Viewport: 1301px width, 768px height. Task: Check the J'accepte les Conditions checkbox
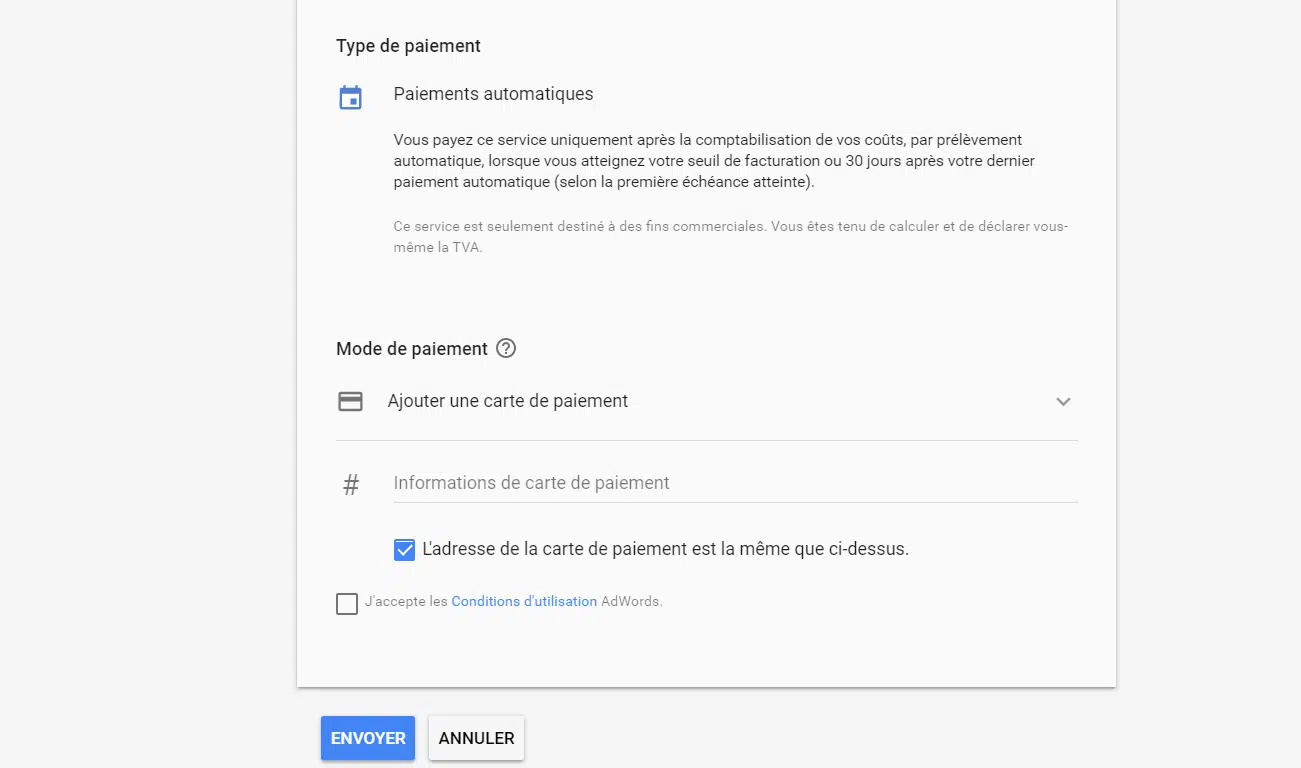pos(347,603)
